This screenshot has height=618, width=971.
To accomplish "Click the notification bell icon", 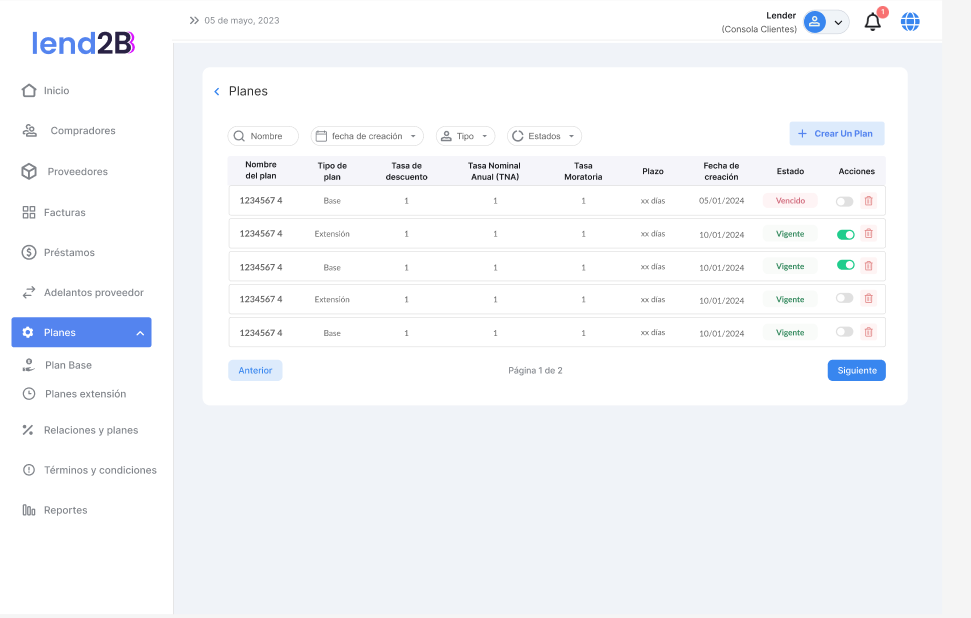I will (873, 22).
